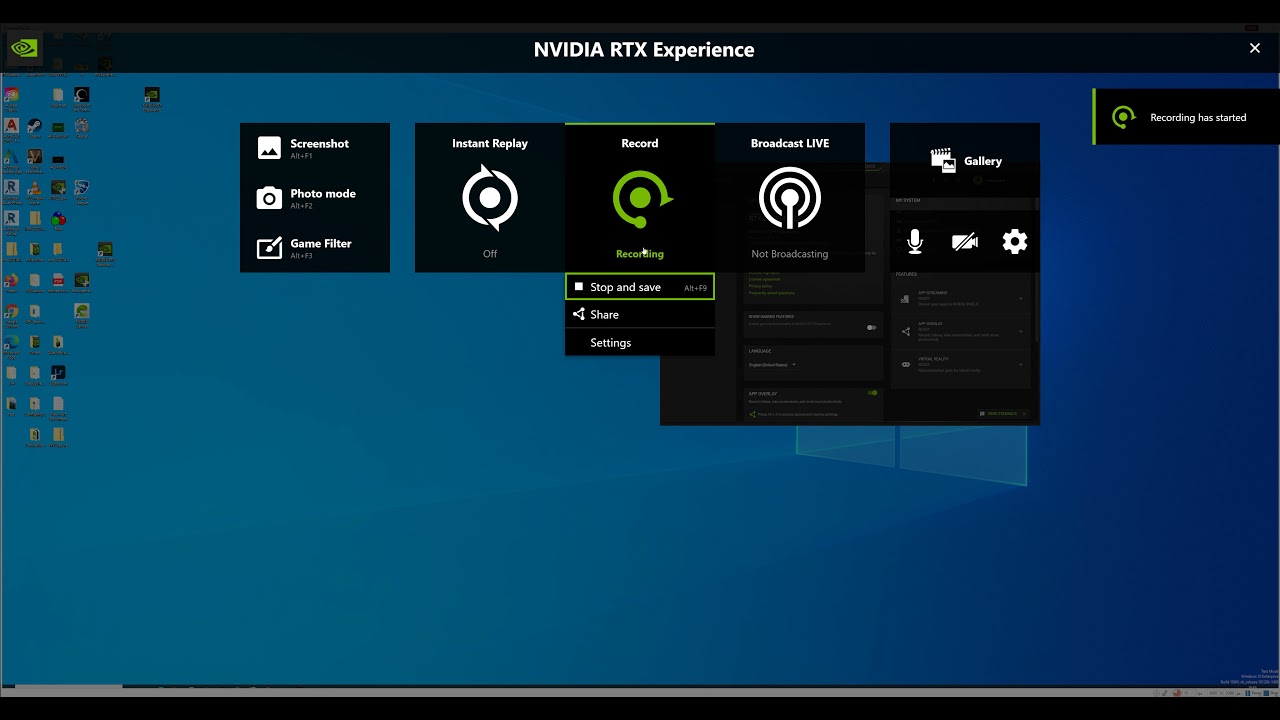
Task: Click the Not Broadcasting status text
Action: coord(790,254)
